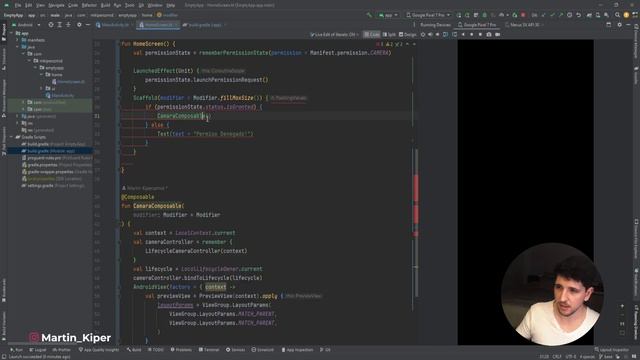640x360 pixels.
Task: Select gradle.properties in project tree
Action: (x=56, y=165)
